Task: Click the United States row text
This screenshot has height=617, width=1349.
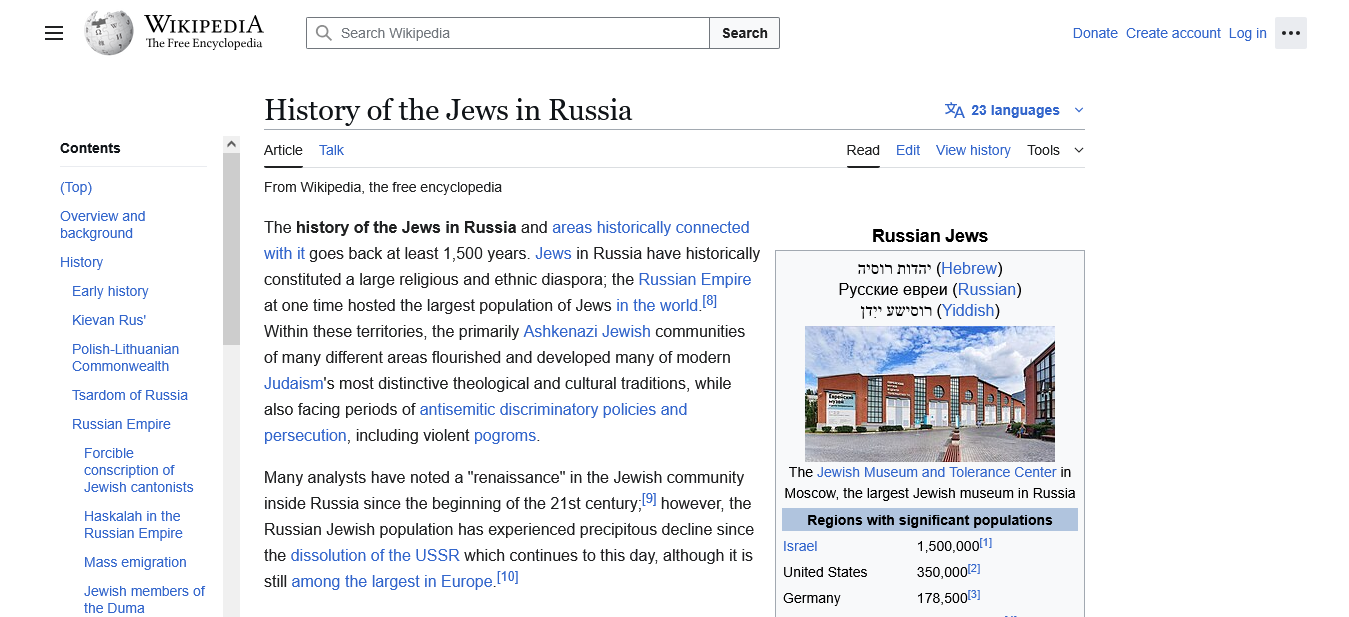Action: coord(825,572)
